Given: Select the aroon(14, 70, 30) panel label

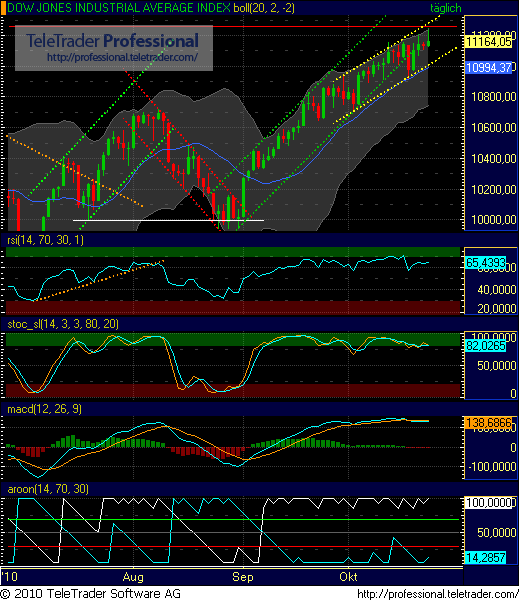Looking at the screenshot, I should (48, 489).
